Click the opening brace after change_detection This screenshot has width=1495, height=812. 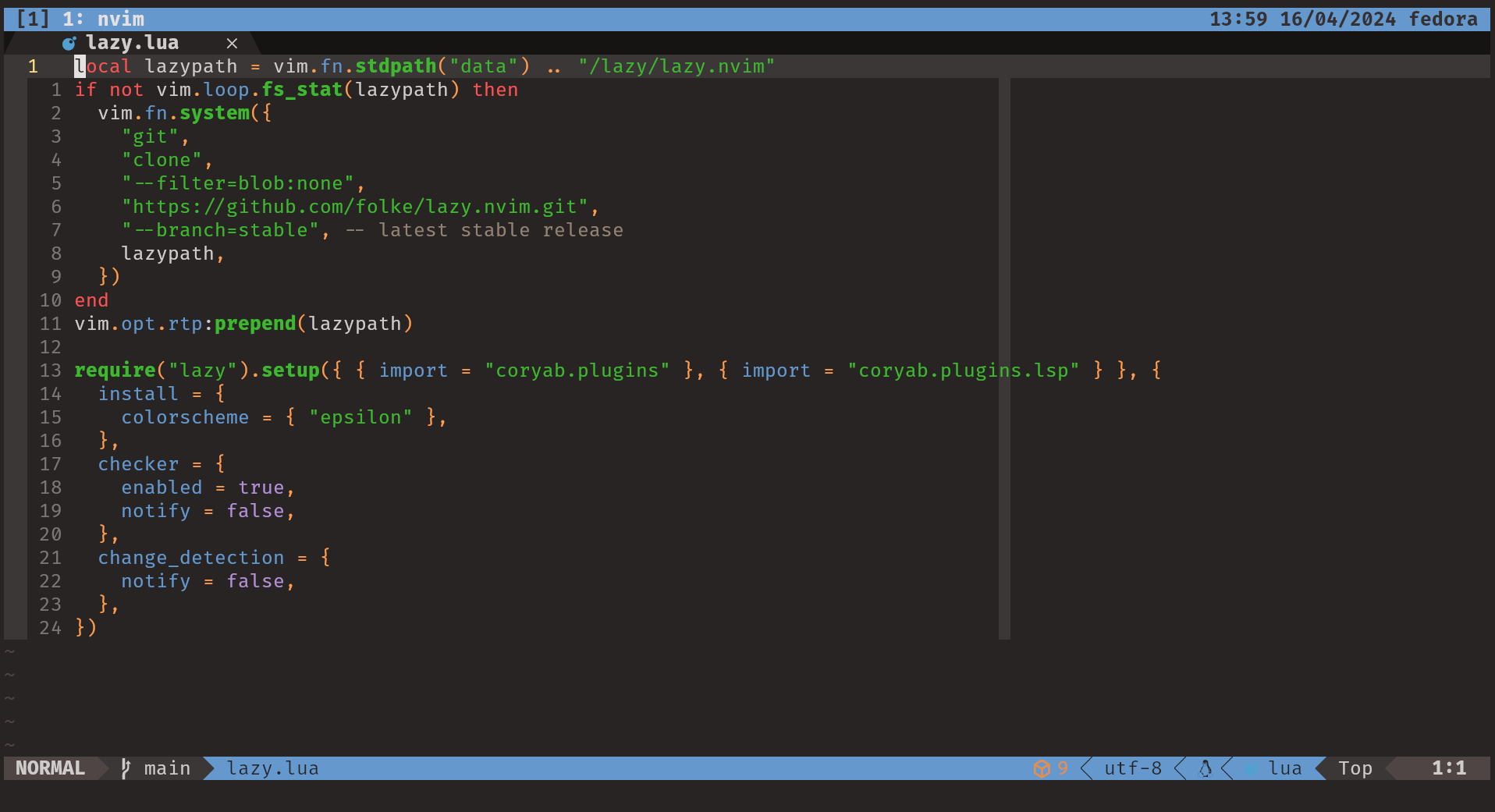tap(325, 558)
